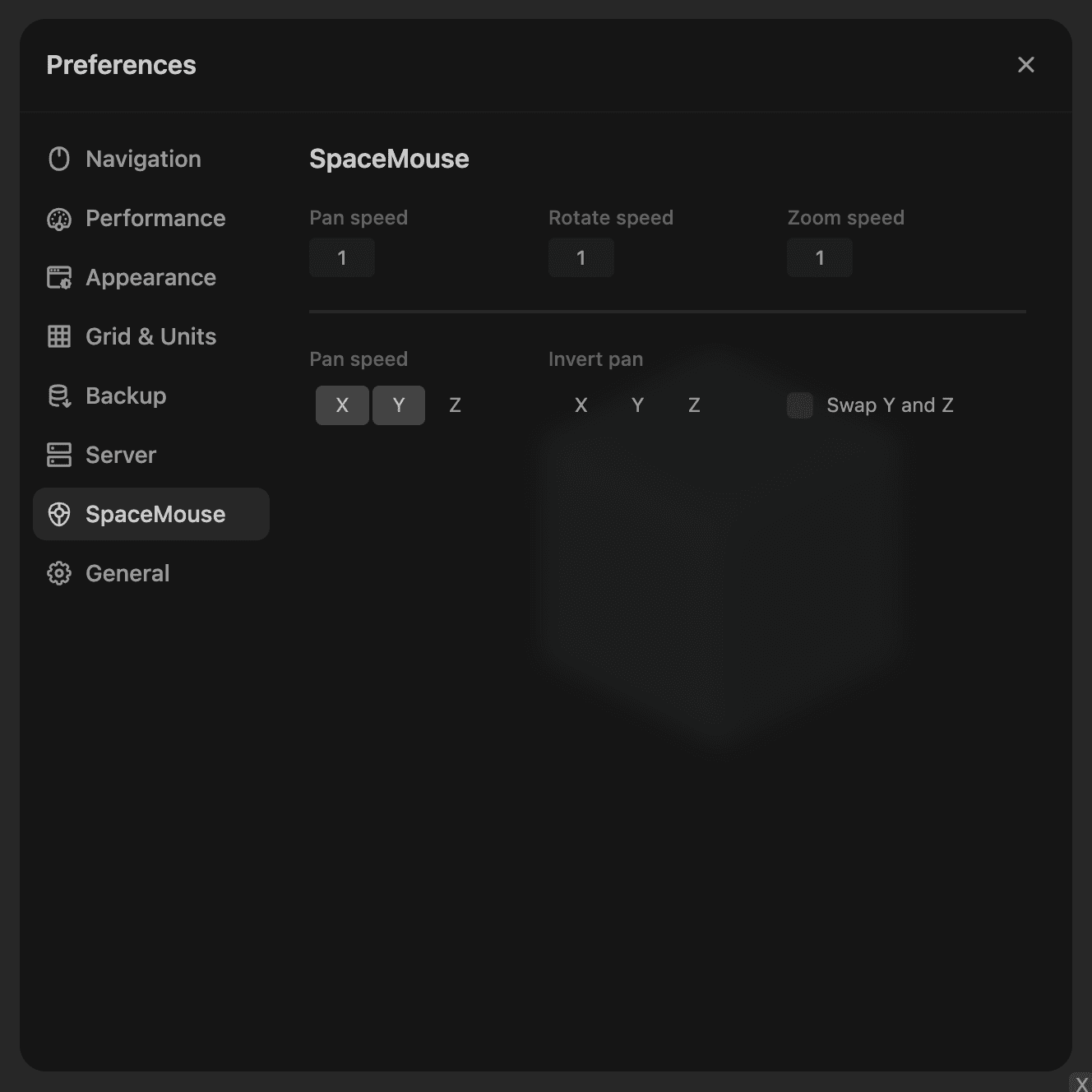
Task: Click the Backup database icon
Action: coord(59,396)
